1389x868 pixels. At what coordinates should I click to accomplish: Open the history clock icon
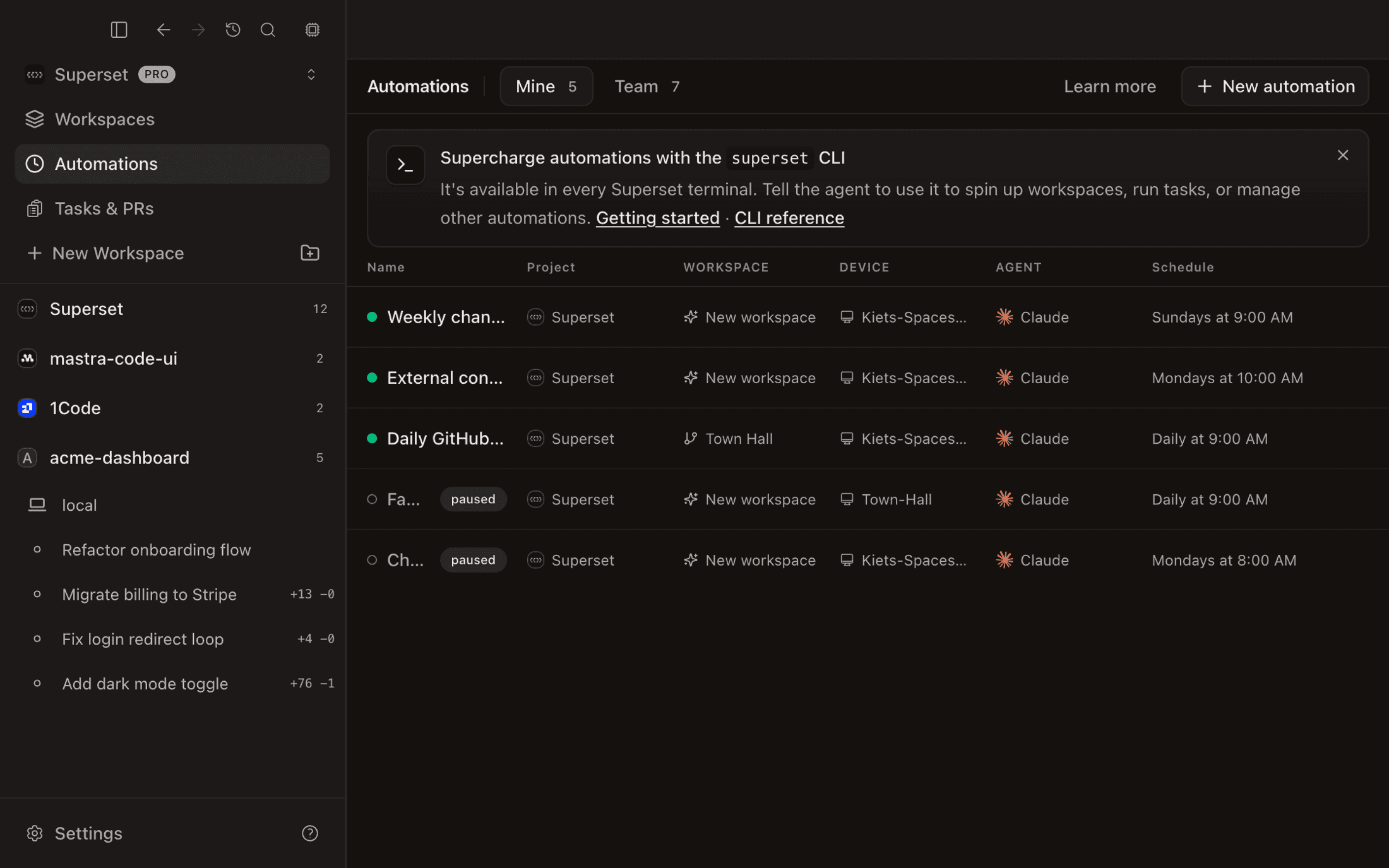pos(233,30)
